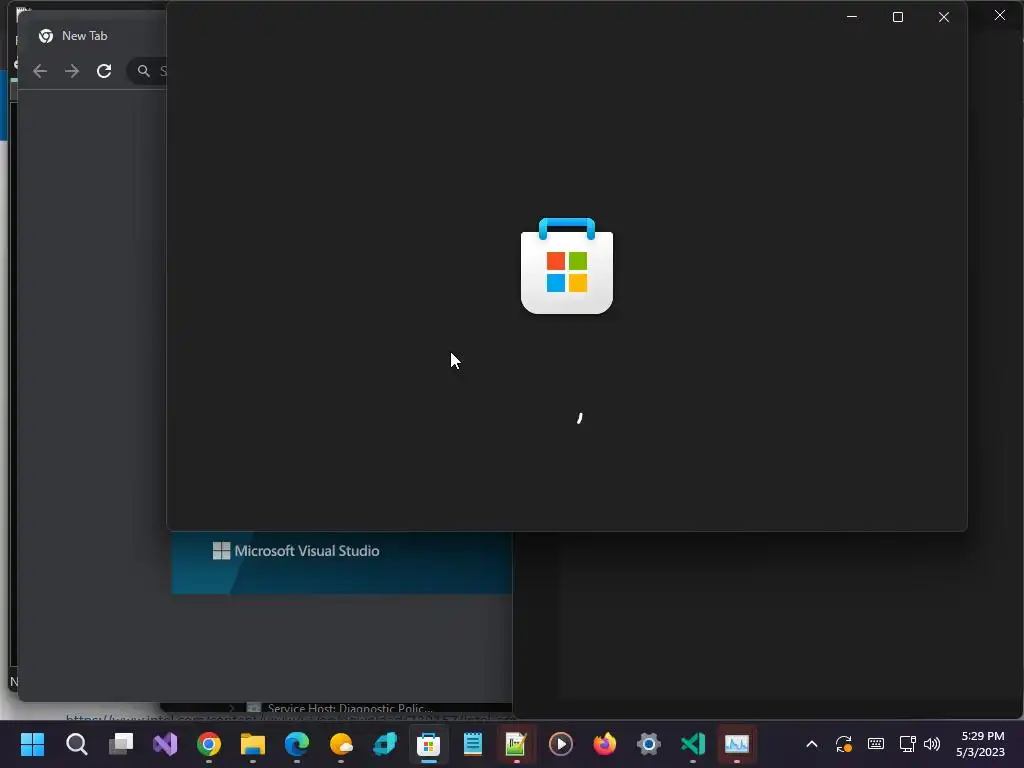
Task: Open taskbar Search
Action: pos(76,744)
